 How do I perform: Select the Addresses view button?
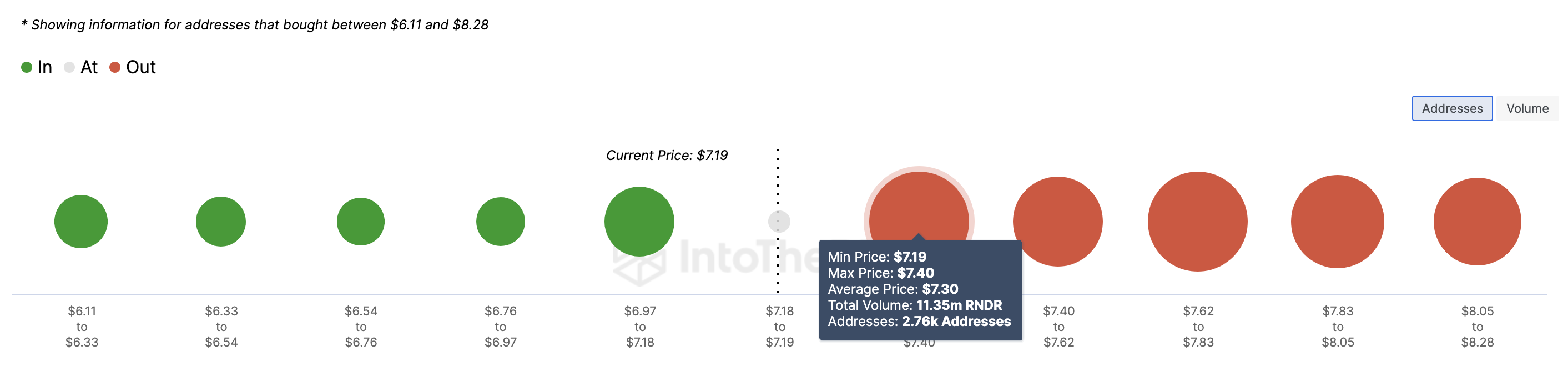tap(1452, 108)
